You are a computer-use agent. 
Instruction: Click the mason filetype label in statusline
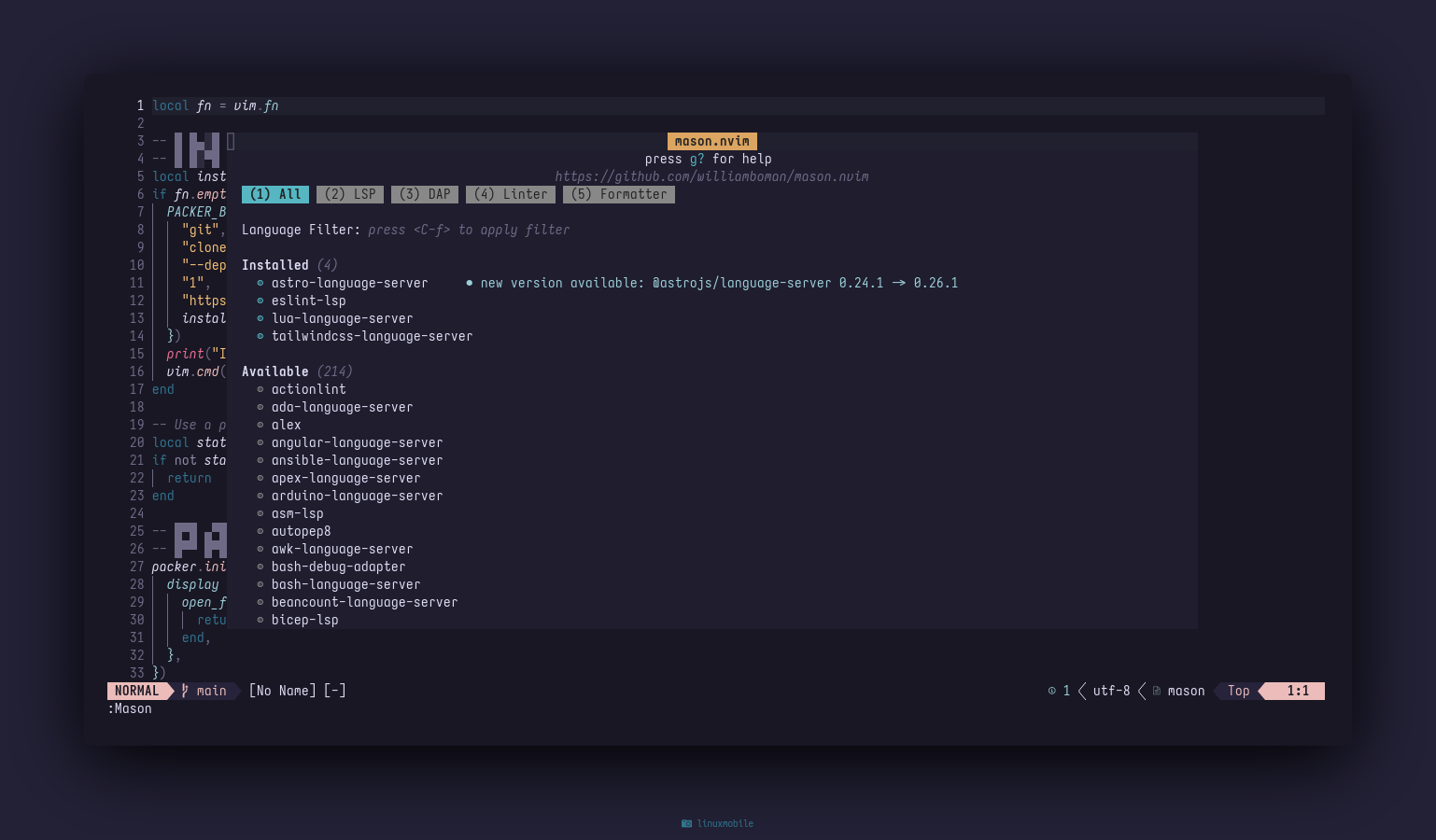[1186, 691]
